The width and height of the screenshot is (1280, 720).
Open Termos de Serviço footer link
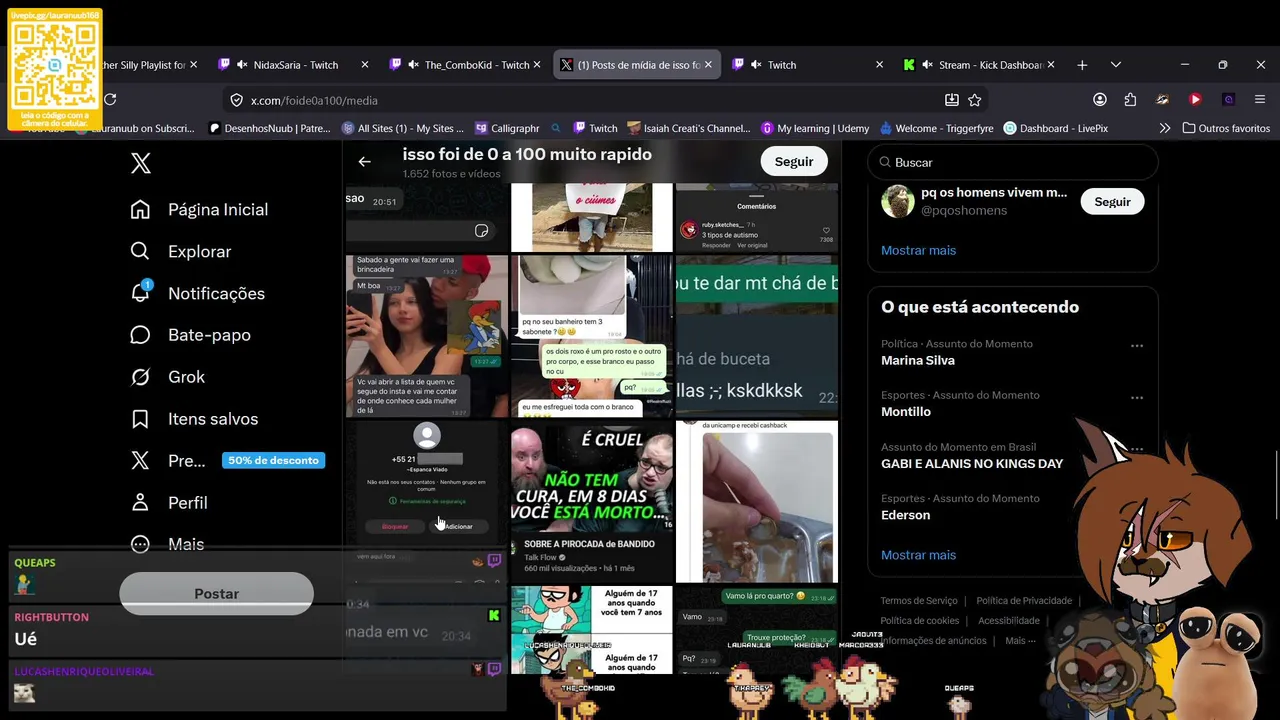coord(919,601)
